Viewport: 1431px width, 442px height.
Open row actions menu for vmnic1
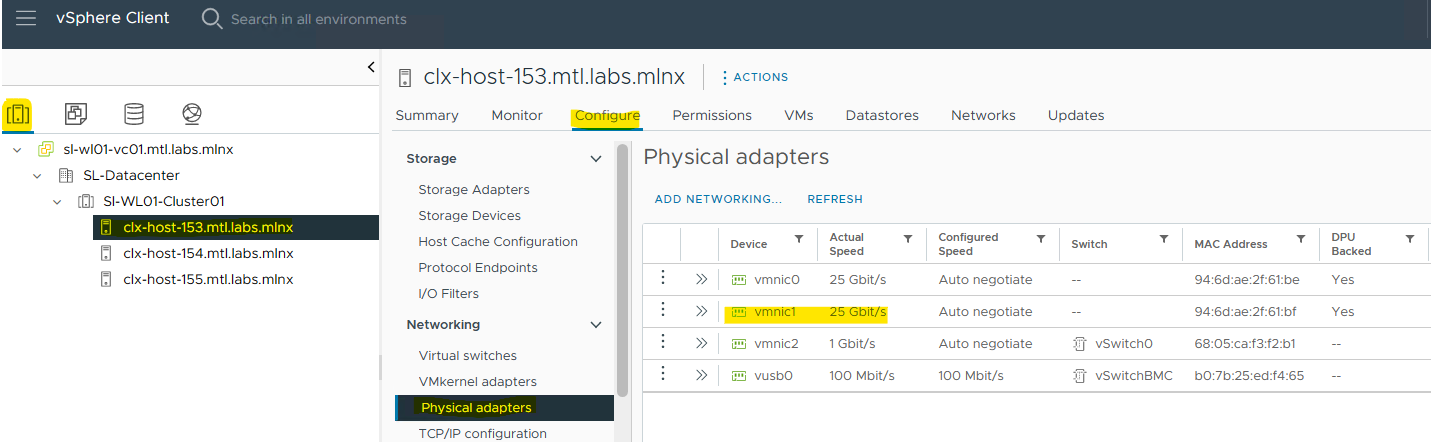[x=662, y=311]
